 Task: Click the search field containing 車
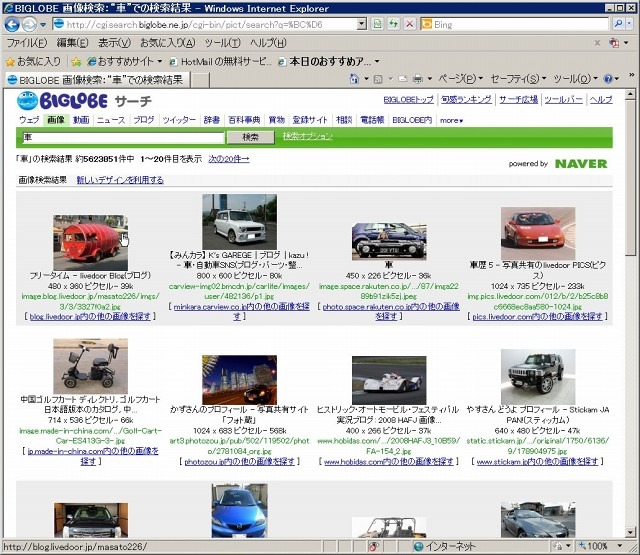tap(123, 137)
